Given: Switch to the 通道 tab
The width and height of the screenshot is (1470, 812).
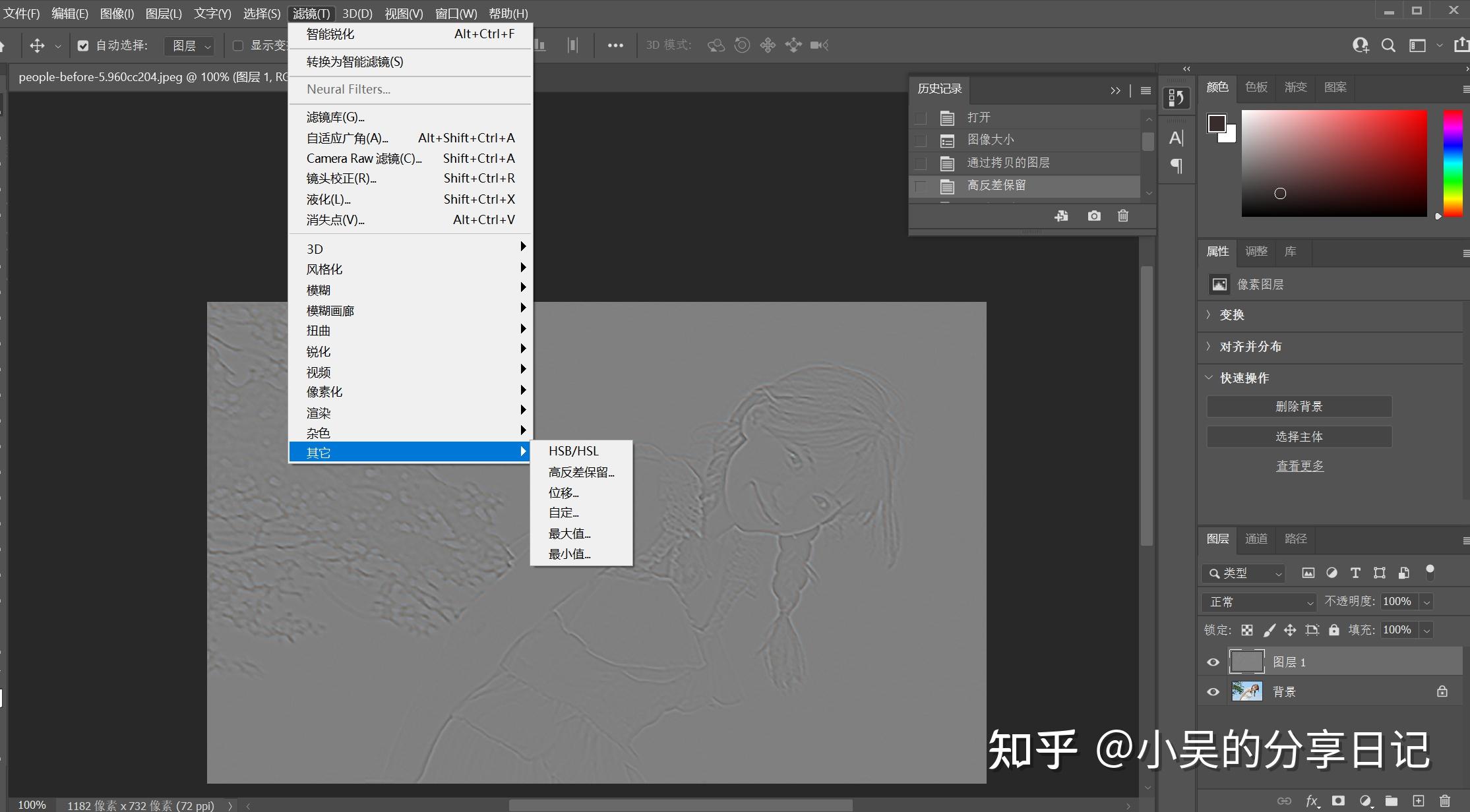Looking at the screenshot, I should tap(1256, 538).
